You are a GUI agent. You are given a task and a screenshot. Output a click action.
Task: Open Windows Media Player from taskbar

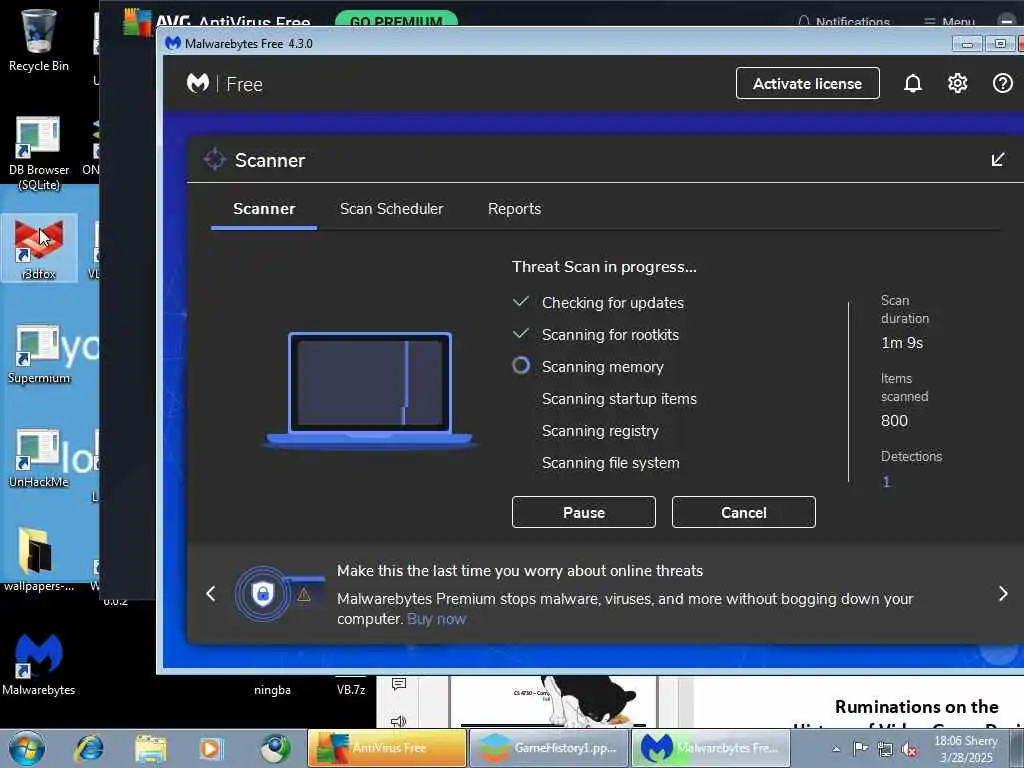[x=211, y=748]
